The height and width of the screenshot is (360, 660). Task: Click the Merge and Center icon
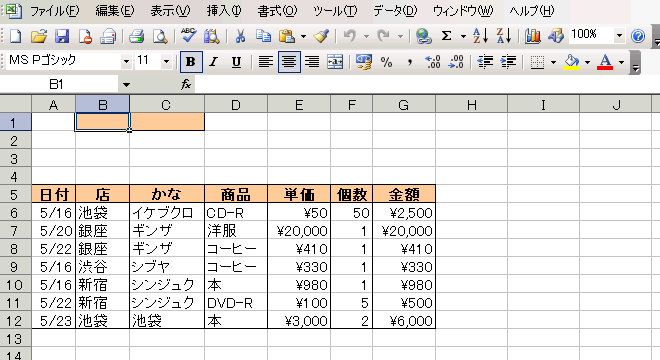point(335,62)
